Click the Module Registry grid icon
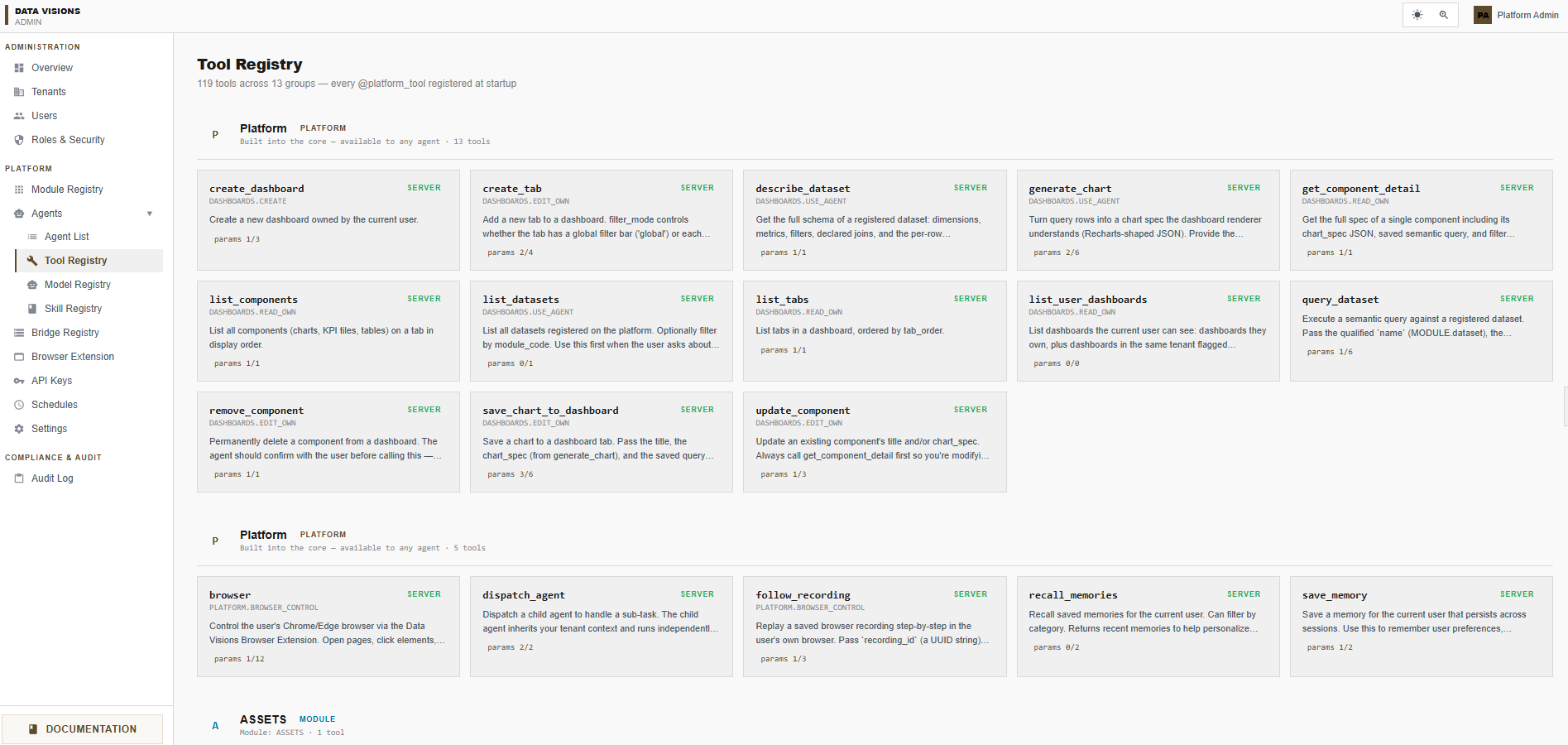 point(19,190)
